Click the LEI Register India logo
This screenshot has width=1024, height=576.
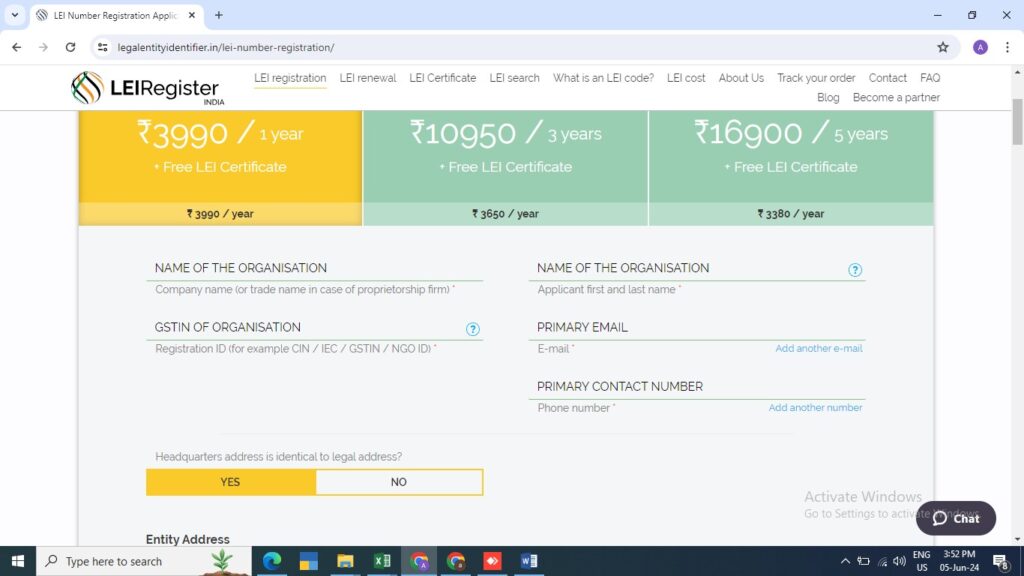click(148, 88)
